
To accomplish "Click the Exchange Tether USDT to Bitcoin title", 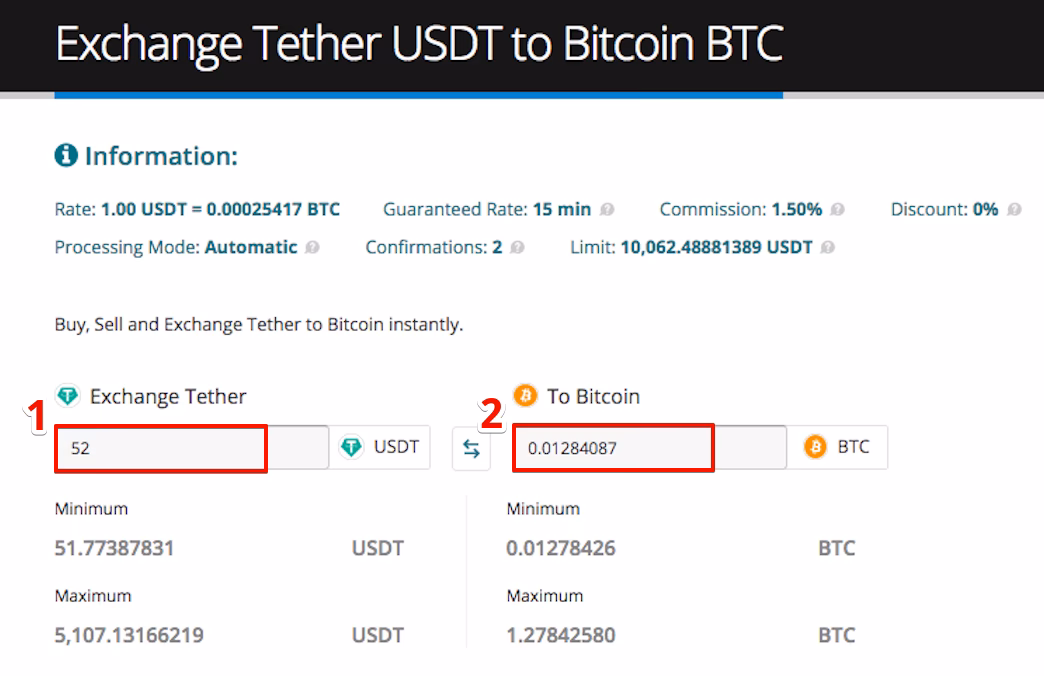I will click(x=419, y=45).
